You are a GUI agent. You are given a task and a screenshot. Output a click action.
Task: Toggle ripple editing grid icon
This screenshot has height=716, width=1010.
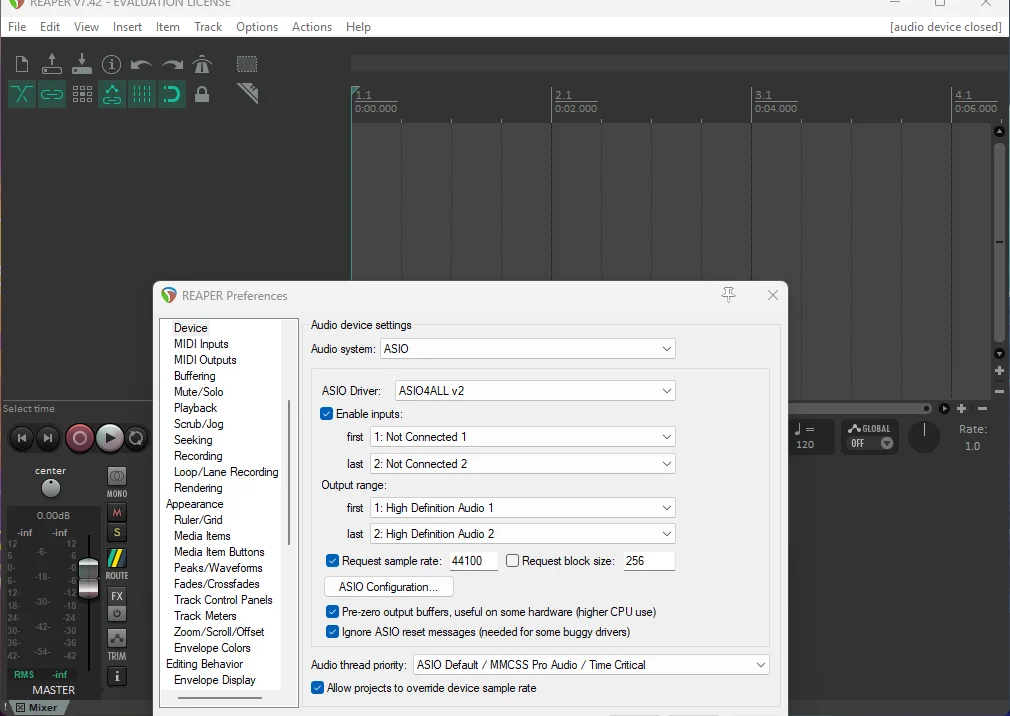pyautogui.click(x=82, y=95)
